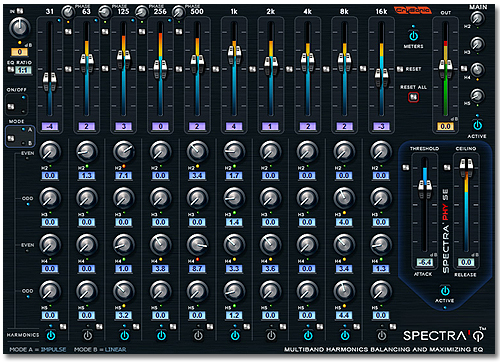Adjust the 31 Hz band fader handle
The width and height of the screenshot is (500, 363).
pyautogui.click(x=50, y=82)
